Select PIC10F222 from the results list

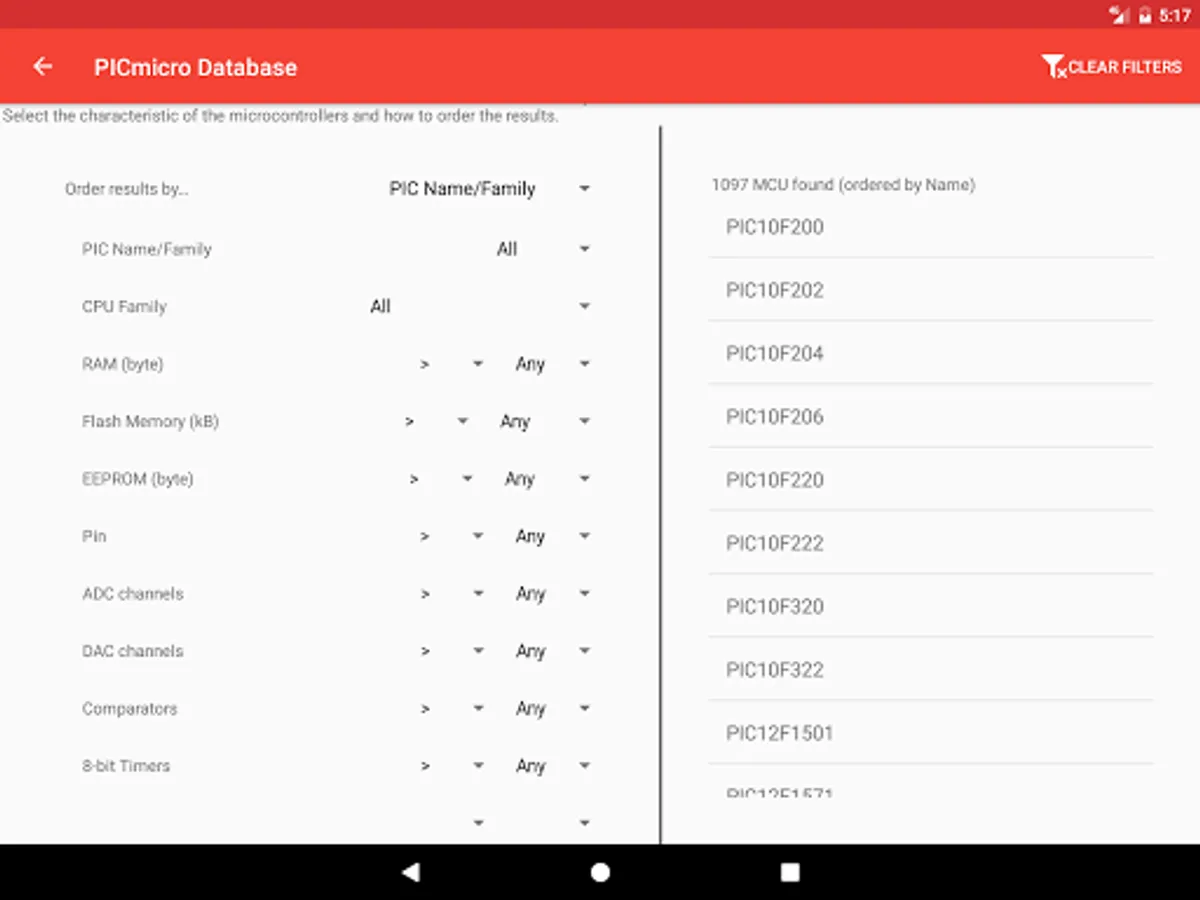click(x=931, y=543)
